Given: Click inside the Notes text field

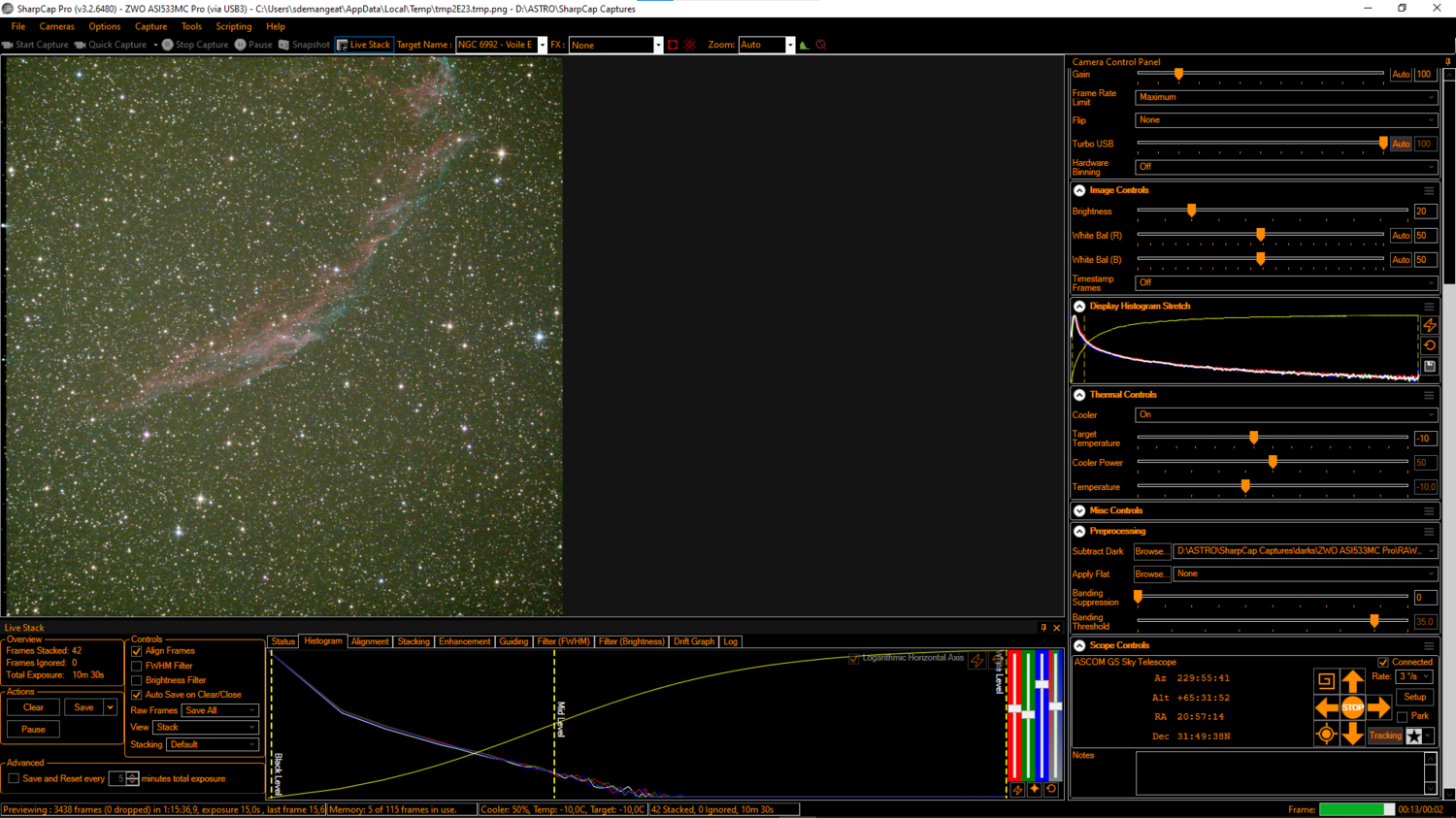Looking at the screenshot, I should click(x=1276, y=772).
